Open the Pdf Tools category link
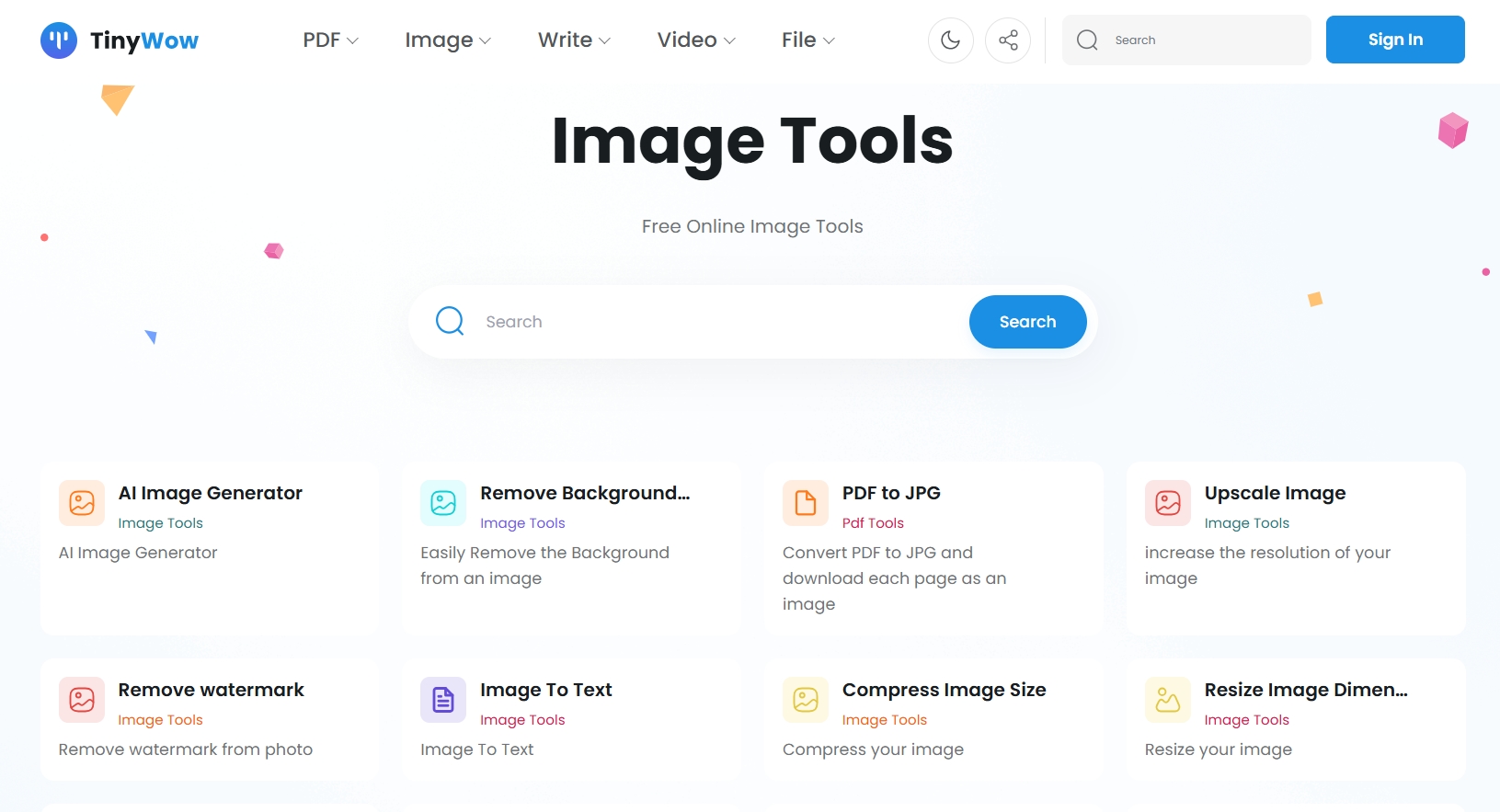The height and width of the screenshot is (812, 1500). [873, 523]
